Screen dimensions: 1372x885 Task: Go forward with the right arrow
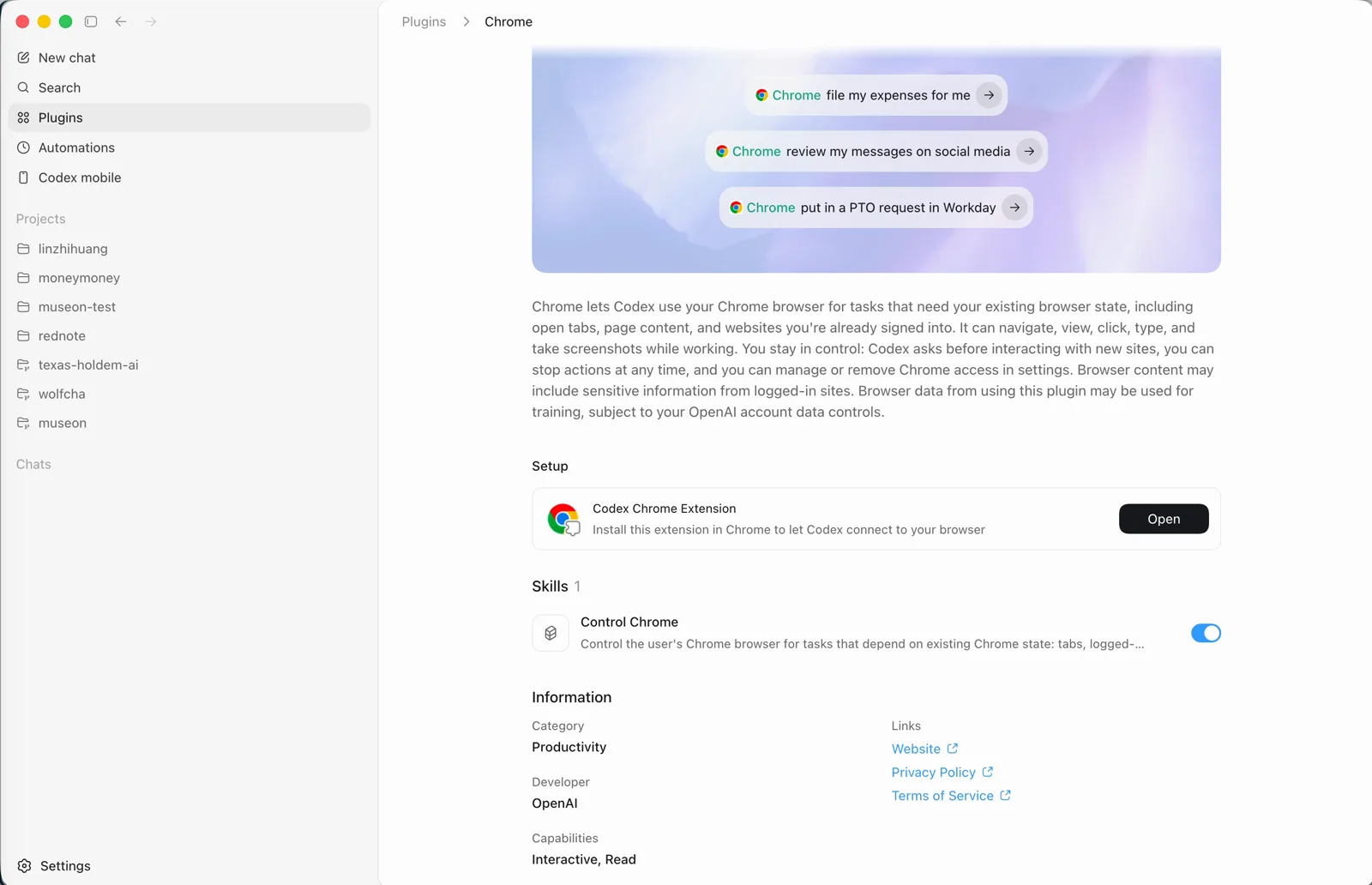pyautogui.click(x=151, y=21)
